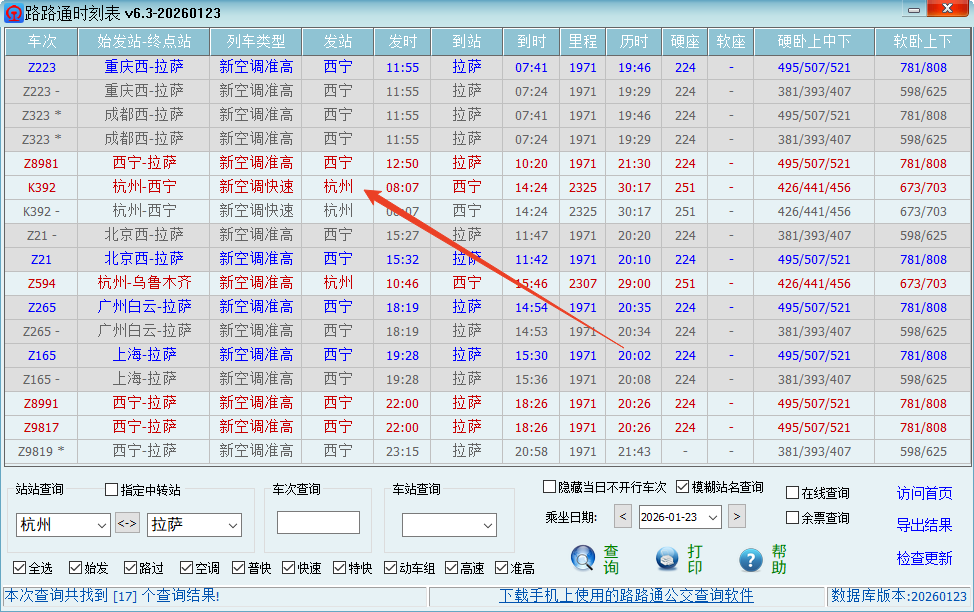Click the <-> station swap icon

[x=129, y=523]
